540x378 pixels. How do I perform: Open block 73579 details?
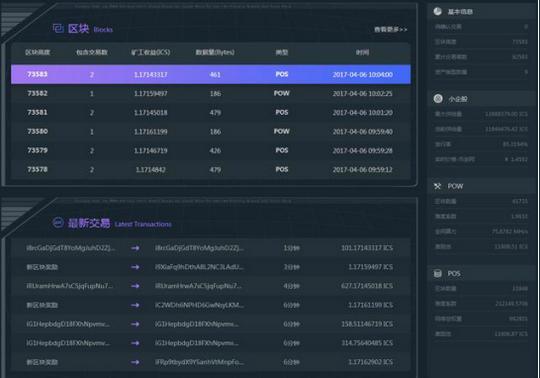pos(37,150)
